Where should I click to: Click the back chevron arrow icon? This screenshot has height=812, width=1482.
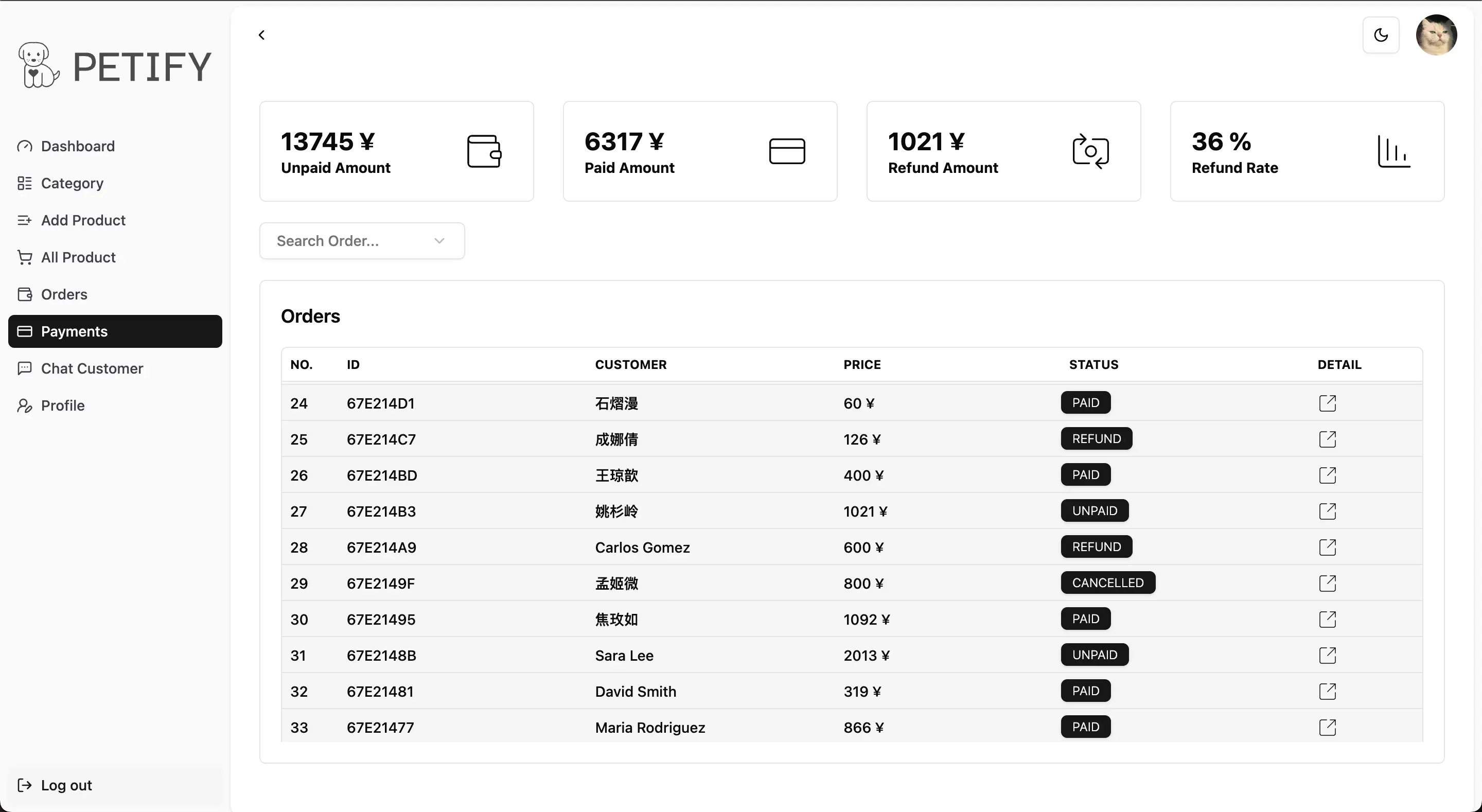pyautogui.click(x=262, y=35)
